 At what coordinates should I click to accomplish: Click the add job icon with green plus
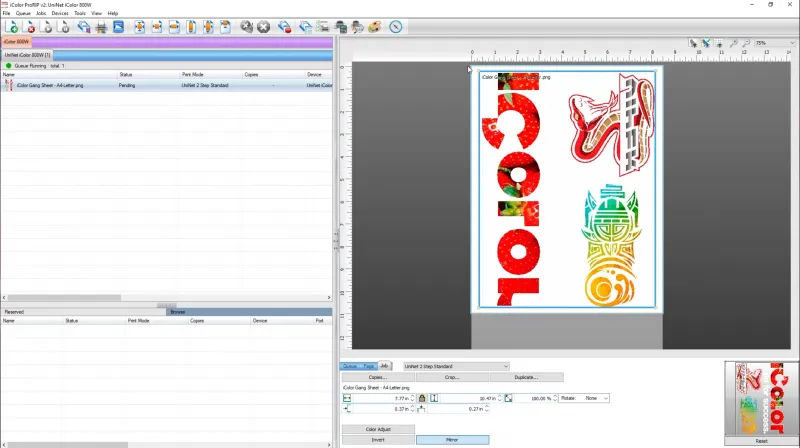point(12,27)
